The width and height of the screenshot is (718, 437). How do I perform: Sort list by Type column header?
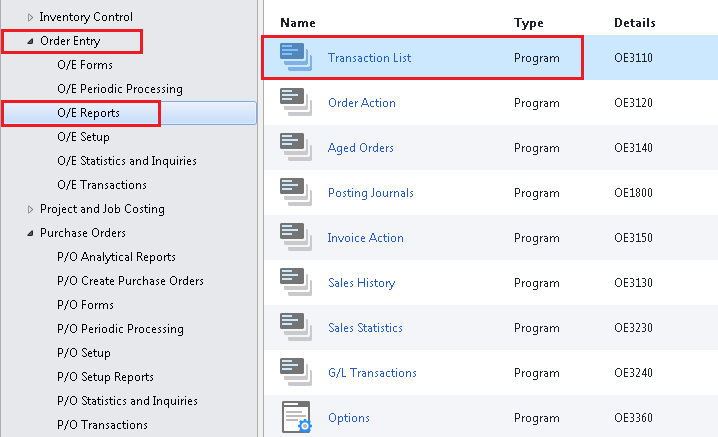tap(528, 22)
